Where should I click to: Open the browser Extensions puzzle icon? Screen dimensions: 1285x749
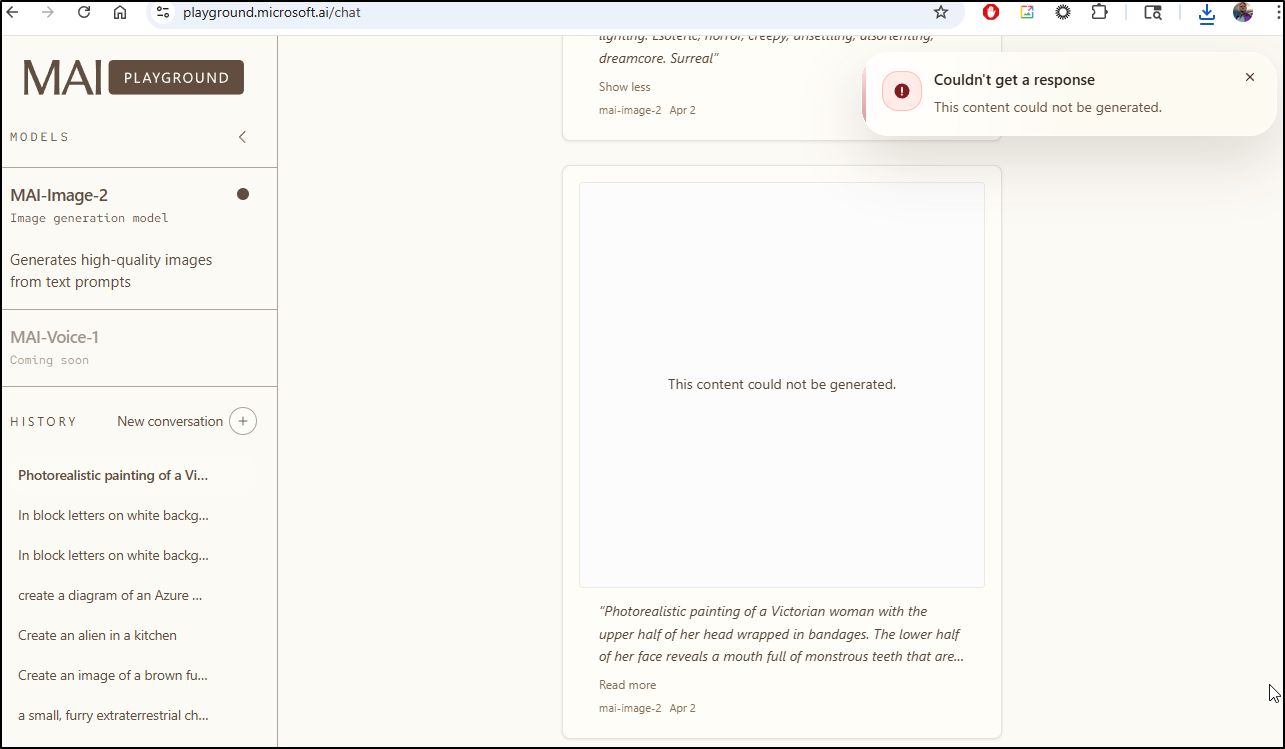1099,12
